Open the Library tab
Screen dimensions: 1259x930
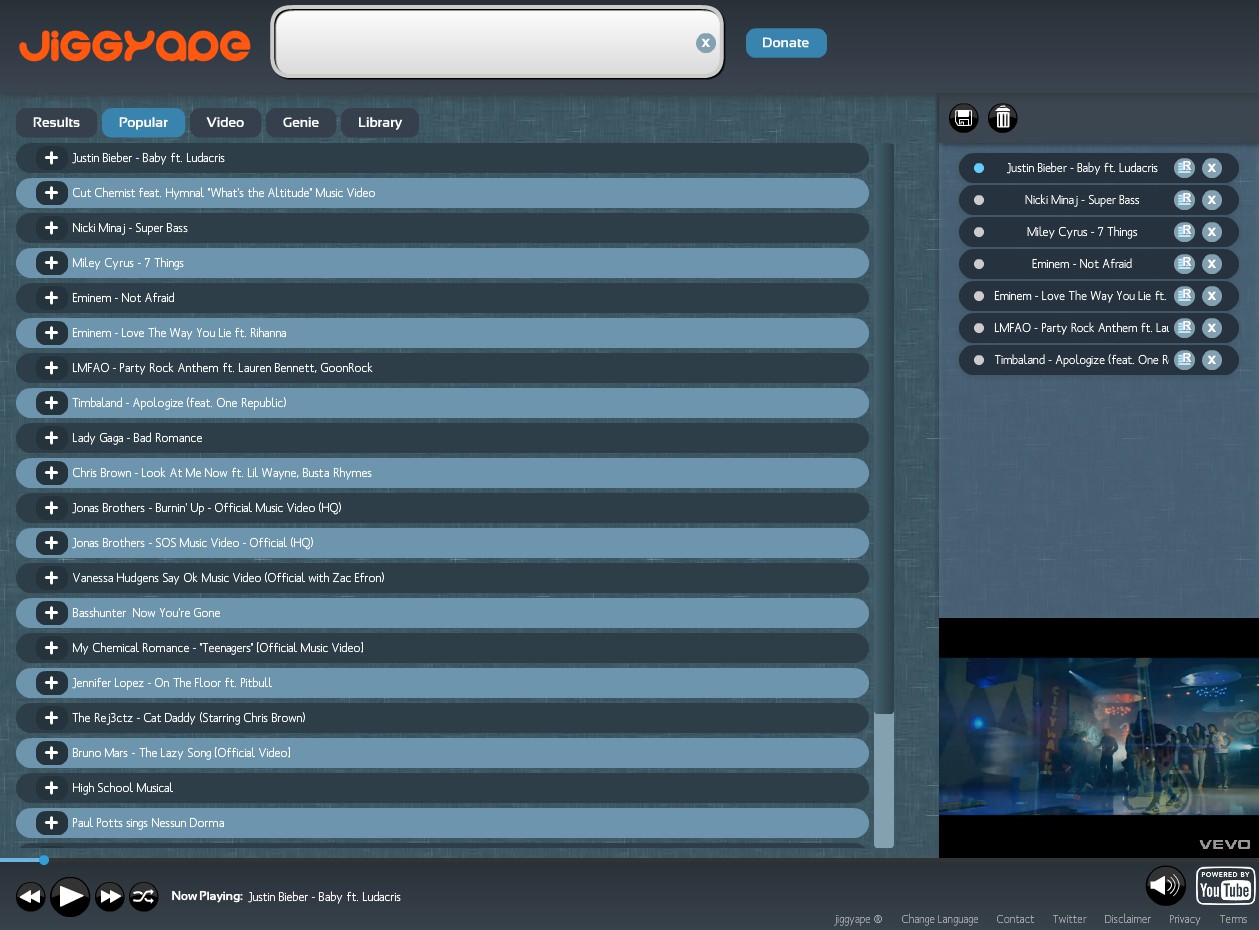pos(380,122)
